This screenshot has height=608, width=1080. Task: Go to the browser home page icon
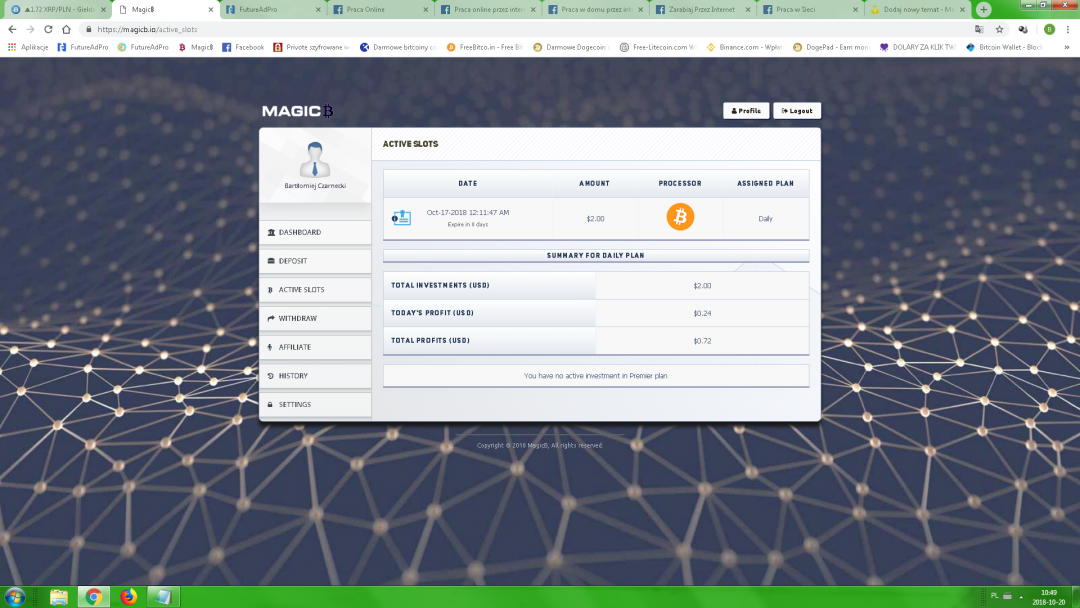[x=65, y=30]
